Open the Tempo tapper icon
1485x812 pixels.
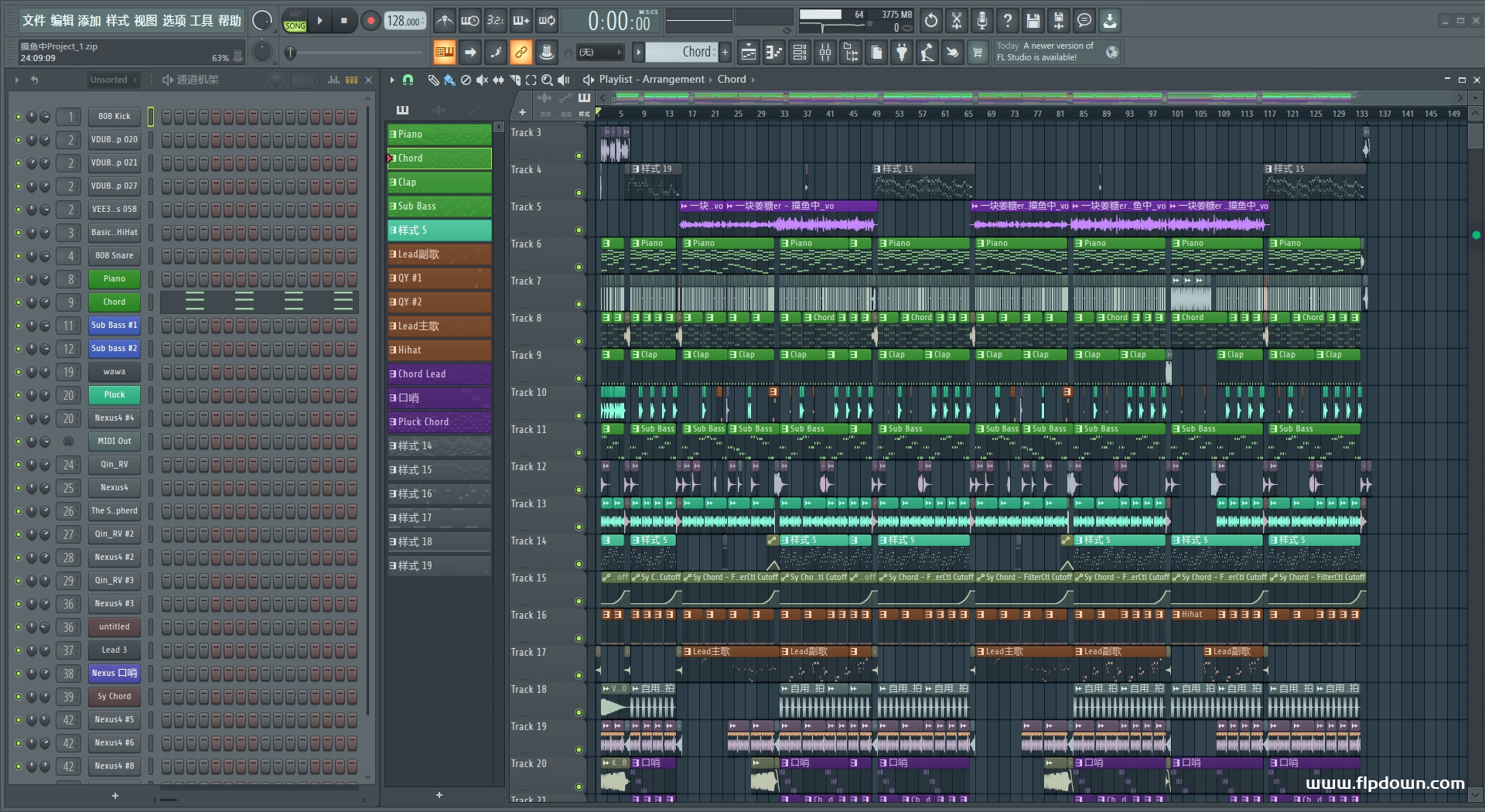[x=927, y=53]
